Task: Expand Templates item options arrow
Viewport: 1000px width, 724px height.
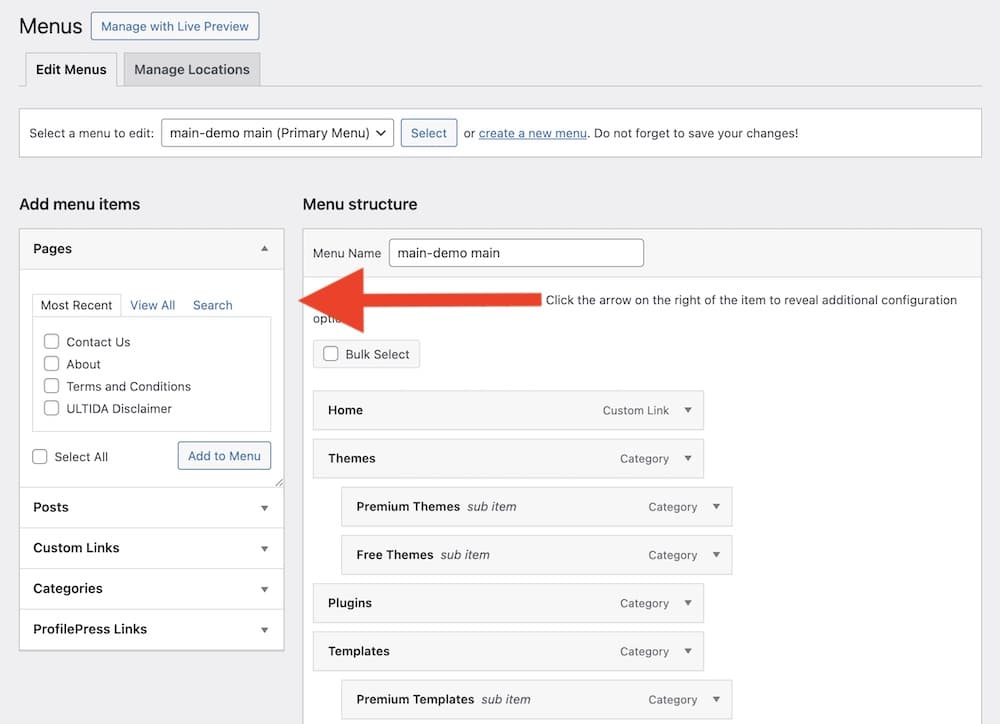Action: [688, 651]
